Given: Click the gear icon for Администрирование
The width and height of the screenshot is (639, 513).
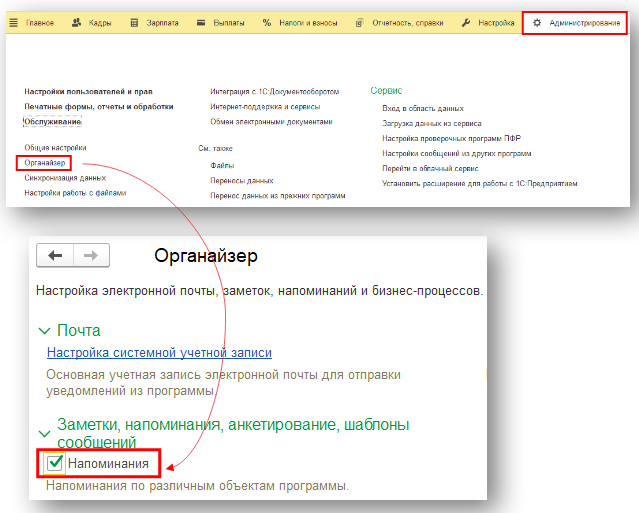Looking at the screenshot, I should tap(537, 22).
